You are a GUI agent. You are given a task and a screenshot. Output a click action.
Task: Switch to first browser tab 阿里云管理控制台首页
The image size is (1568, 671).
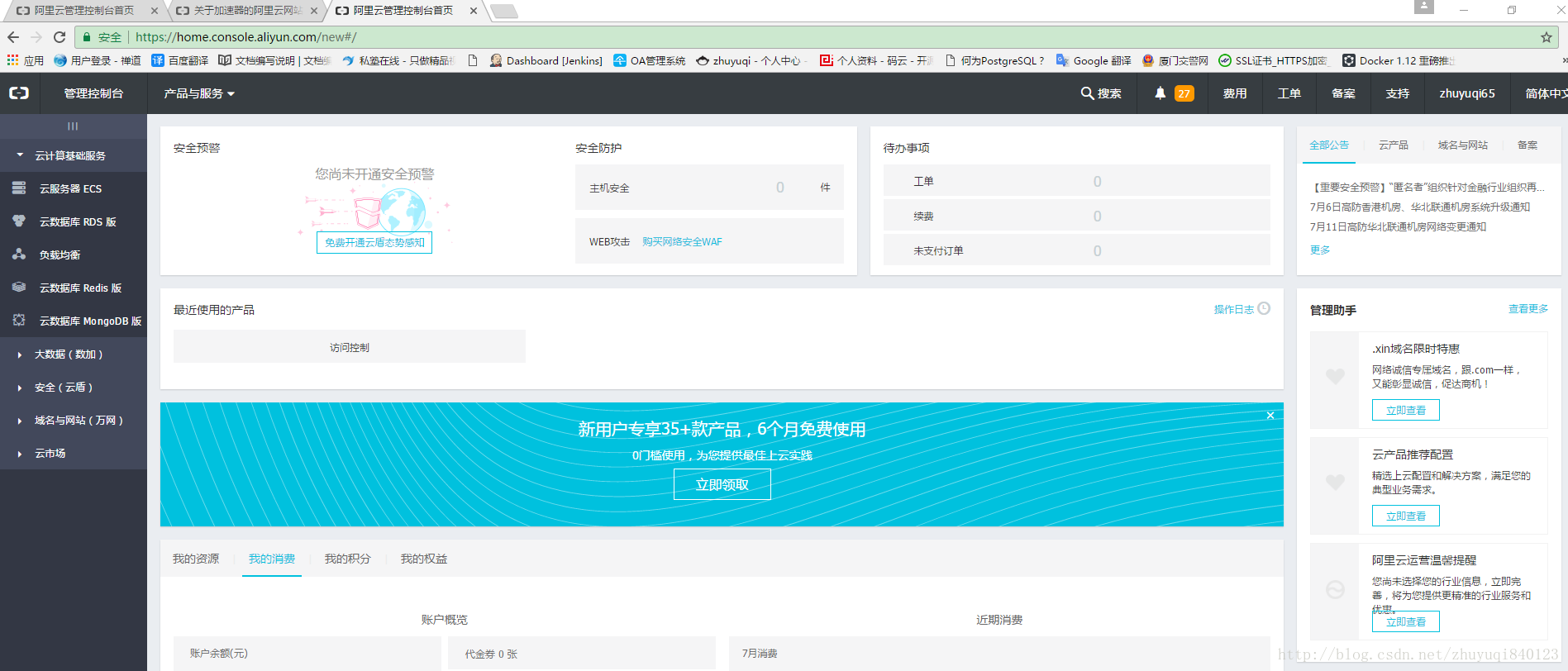pos(84,11)
